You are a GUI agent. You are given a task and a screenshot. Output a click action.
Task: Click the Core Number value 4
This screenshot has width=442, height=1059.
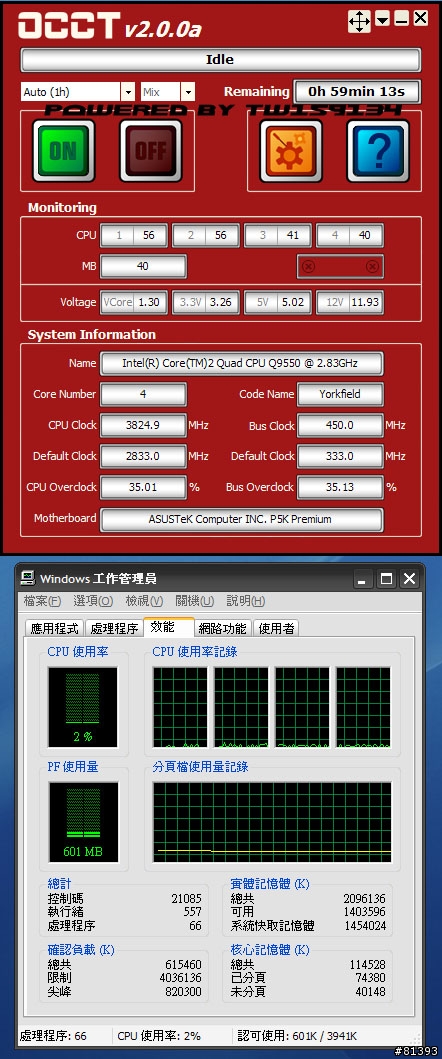pyautogui.click(x=143, y=394)
